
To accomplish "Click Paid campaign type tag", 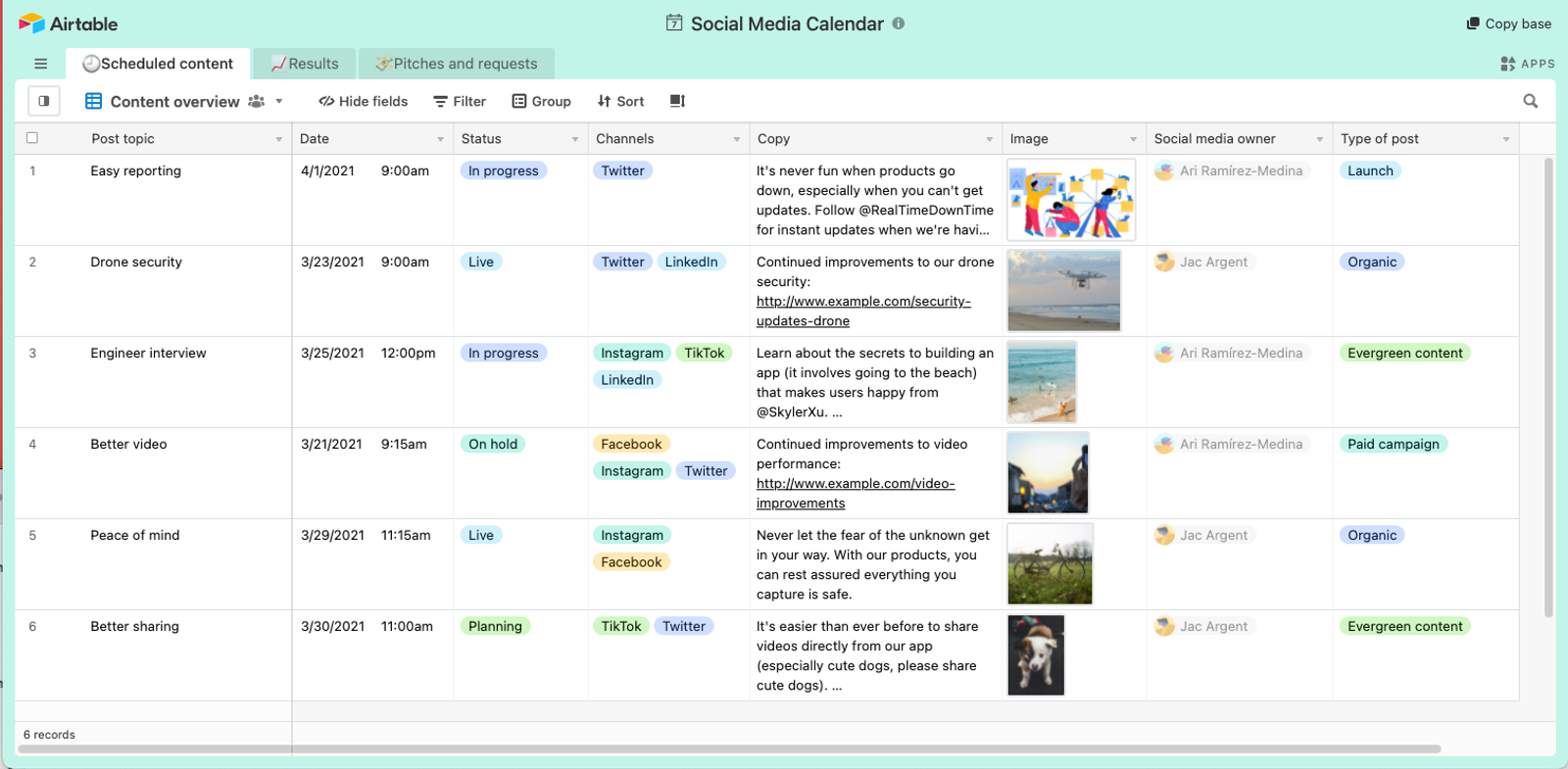I will point(1394,444).
